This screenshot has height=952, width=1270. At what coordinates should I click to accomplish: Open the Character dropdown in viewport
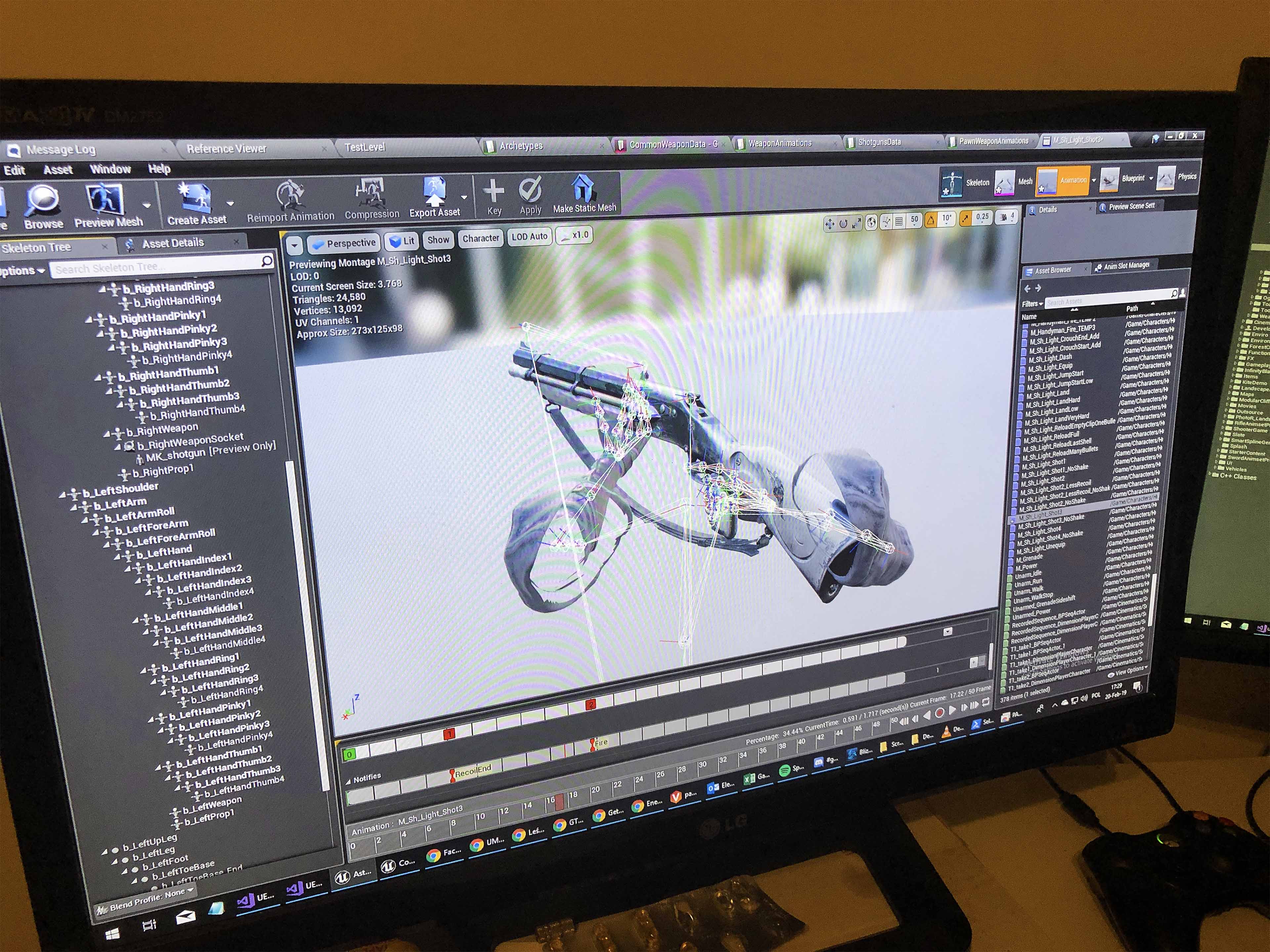(x=481, y=238)
